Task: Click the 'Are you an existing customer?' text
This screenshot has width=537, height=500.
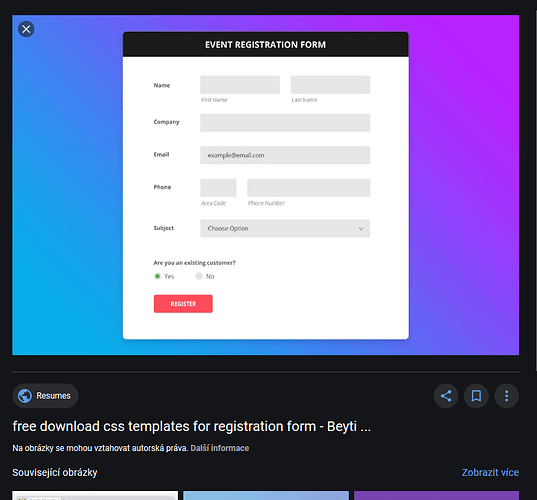Action: [194, 263]
